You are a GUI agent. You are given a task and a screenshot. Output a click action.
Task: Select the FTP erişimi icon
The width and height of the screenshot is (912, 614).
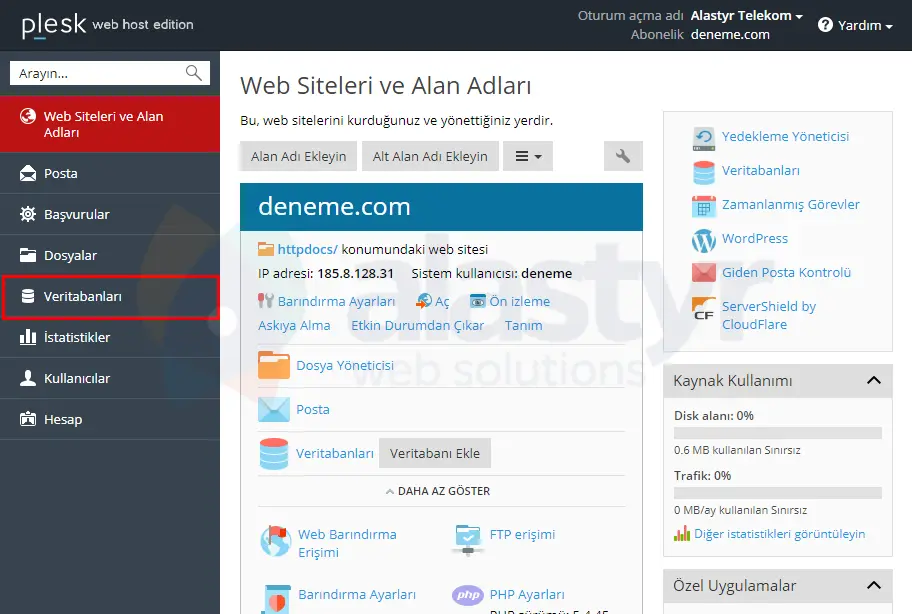pyautogui.click(x=467, y=535)
